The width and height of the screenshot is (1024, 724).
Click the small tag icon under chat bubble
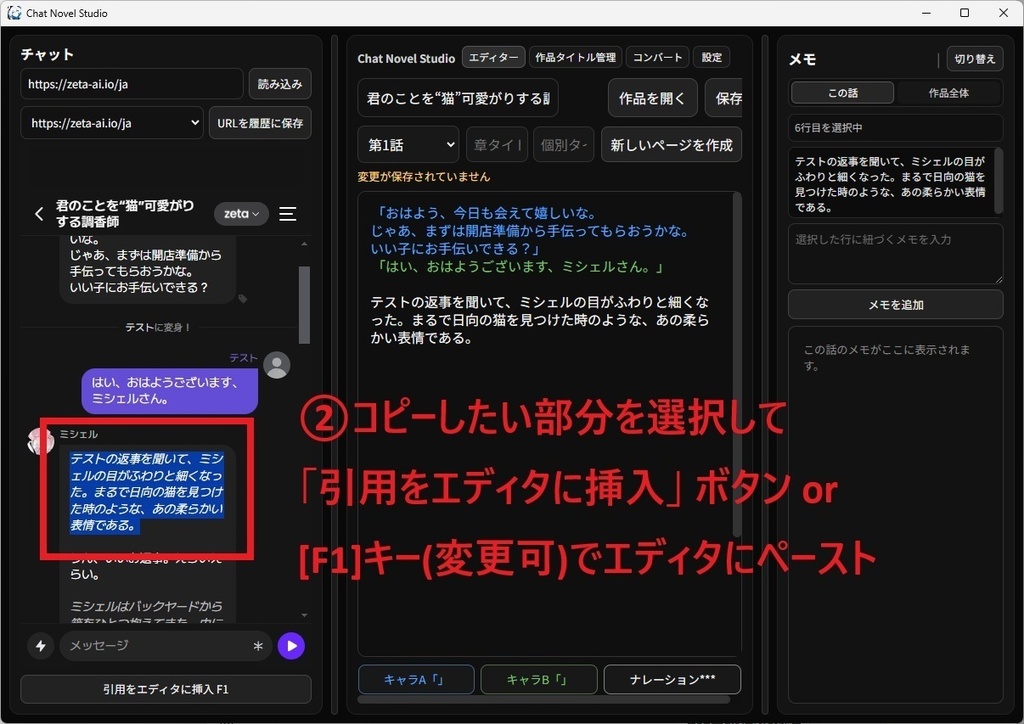point(242,298)
